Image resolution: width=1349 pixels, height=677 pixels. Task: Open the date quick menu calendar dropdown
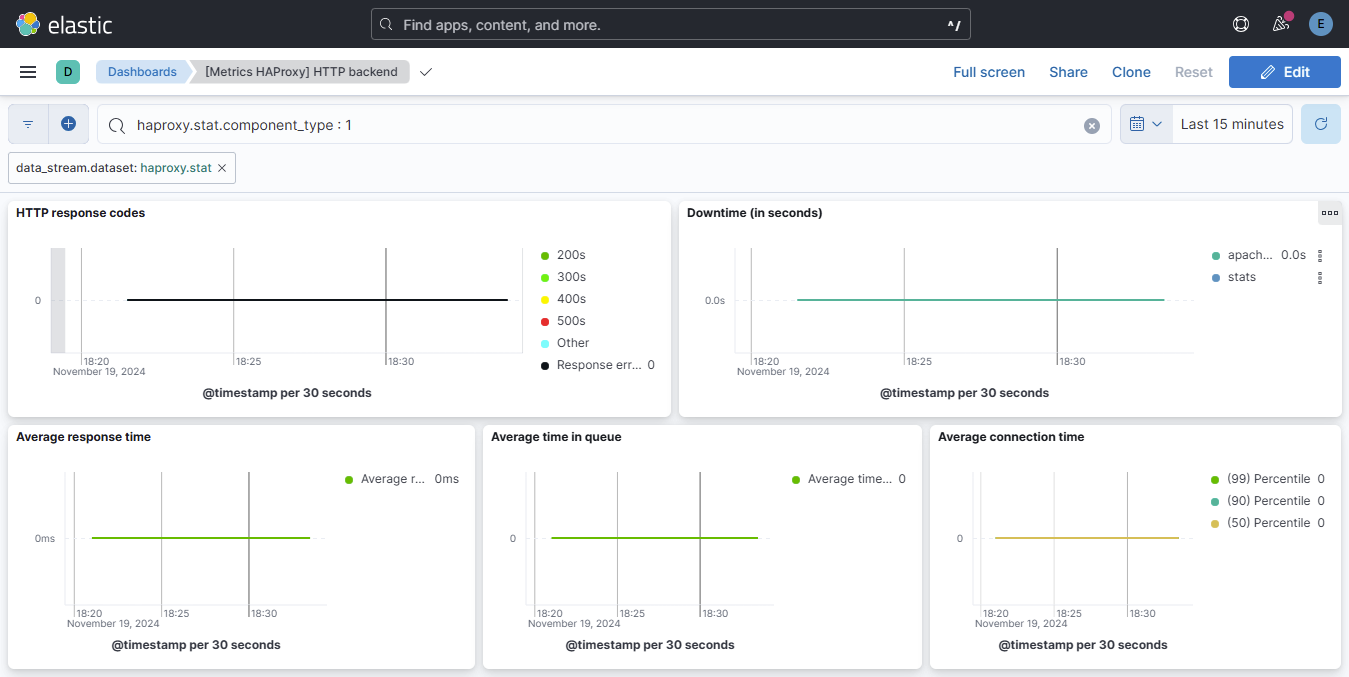(1145, 124)
